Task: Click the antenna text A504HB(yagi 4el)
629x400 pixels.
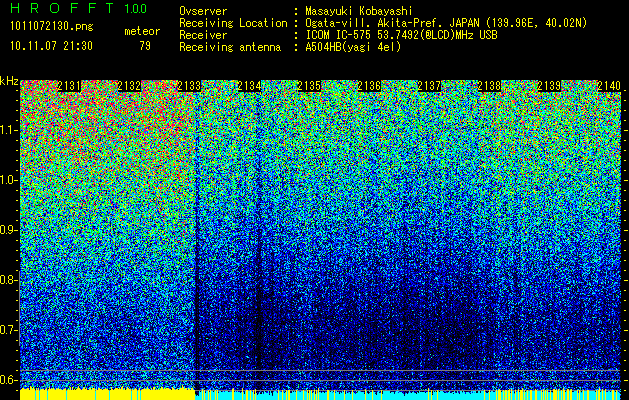Action: (353, 47)
